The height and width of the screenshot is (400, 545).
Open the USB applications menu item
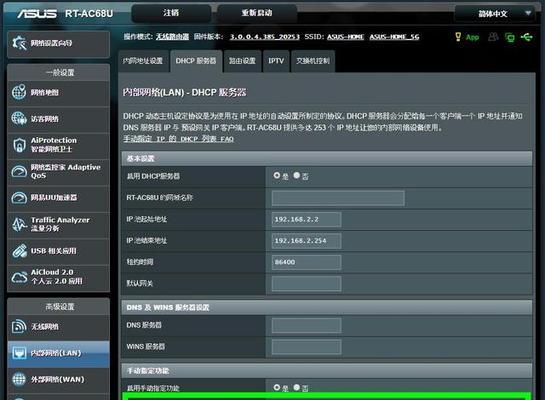tap(58, 251)
